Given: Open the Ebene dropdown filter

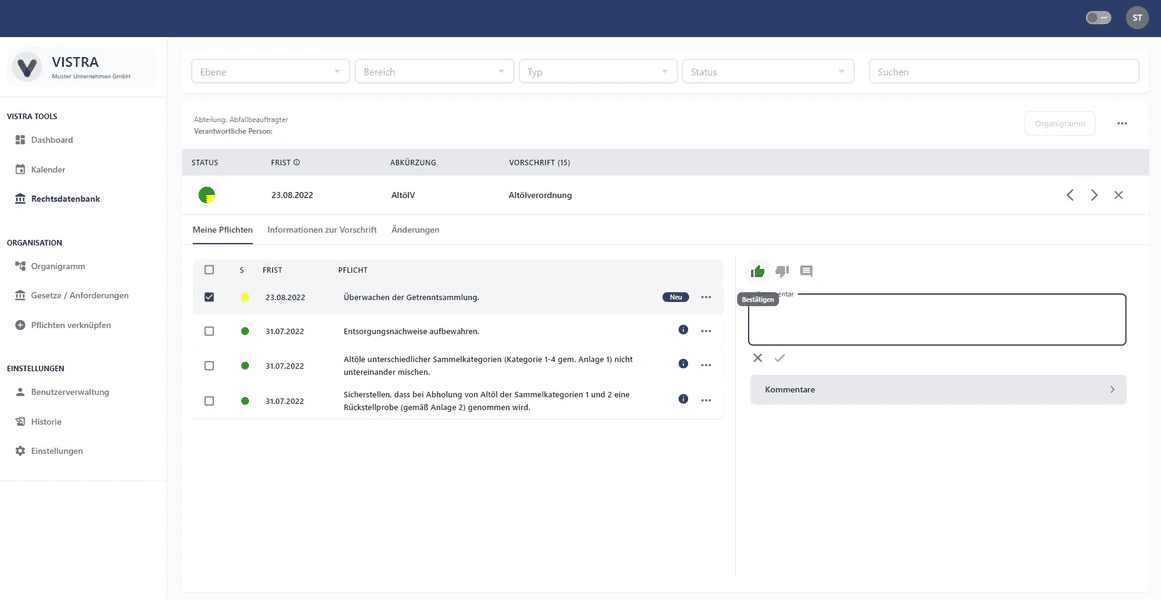Looking at the screenshot, I should (270, 72).
